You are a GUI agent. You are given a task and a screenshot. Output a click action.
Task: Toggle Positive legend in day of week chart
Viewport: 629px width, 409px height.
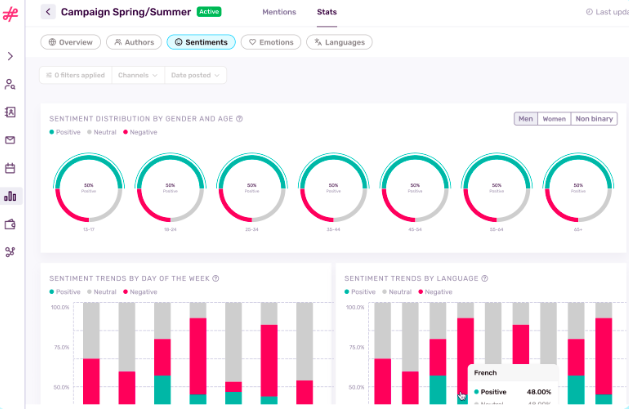click(x=65, y=292)
